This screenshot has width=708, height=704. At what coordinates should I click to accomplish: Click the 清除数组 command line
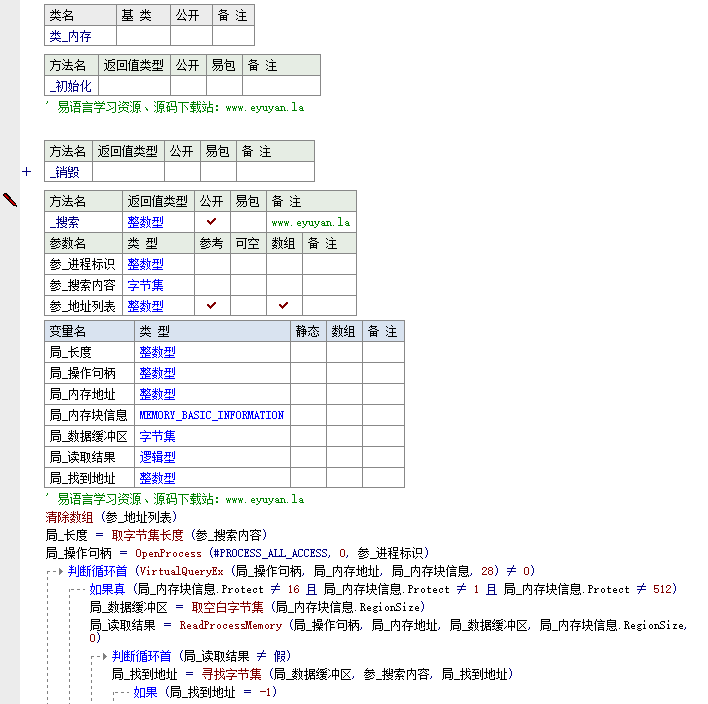(x=111, y=517)
